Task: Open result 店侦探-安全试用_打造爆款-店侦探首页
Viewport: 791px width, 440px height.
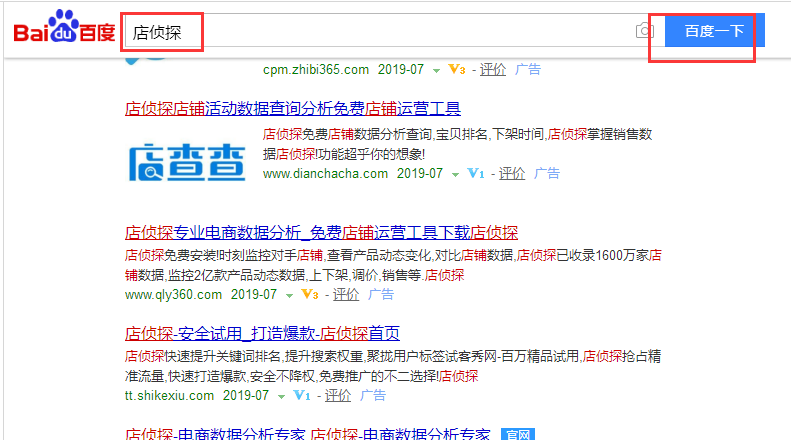Action: click(x=262, y=334)
